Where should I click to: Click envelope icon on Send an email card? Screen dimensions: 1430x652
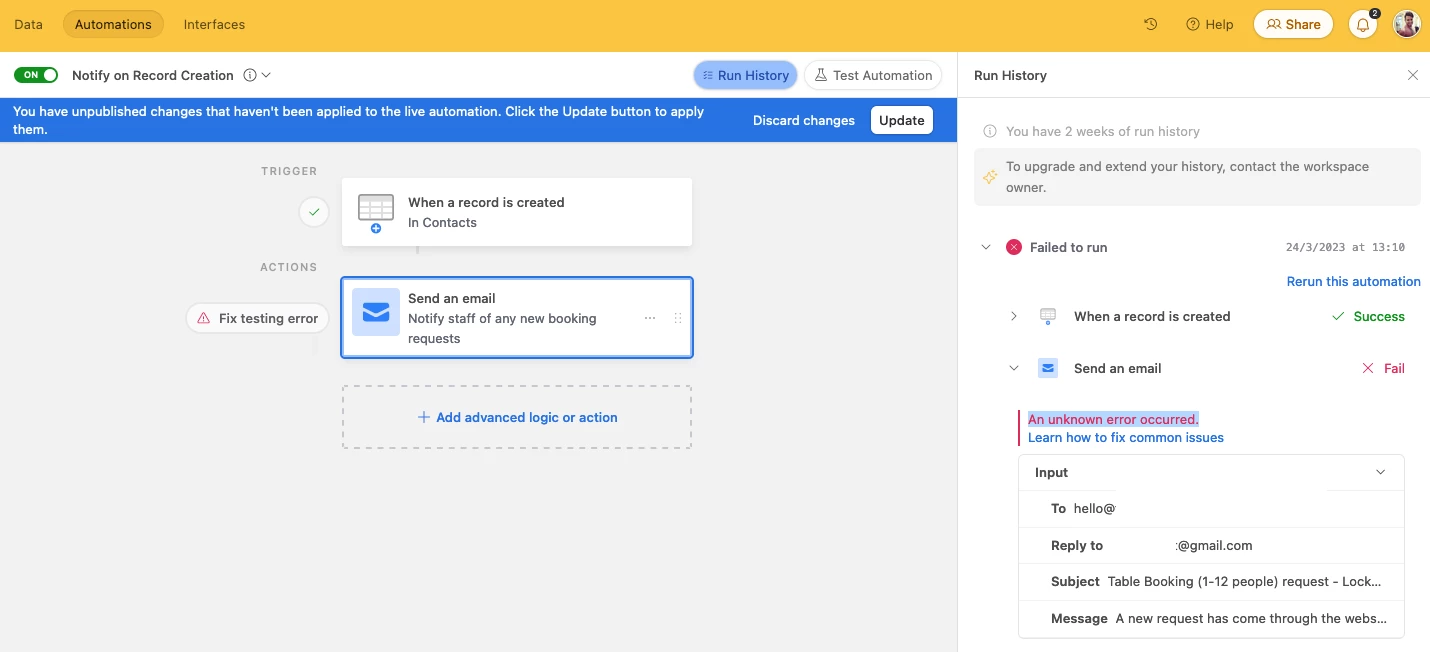pos(376,312)
